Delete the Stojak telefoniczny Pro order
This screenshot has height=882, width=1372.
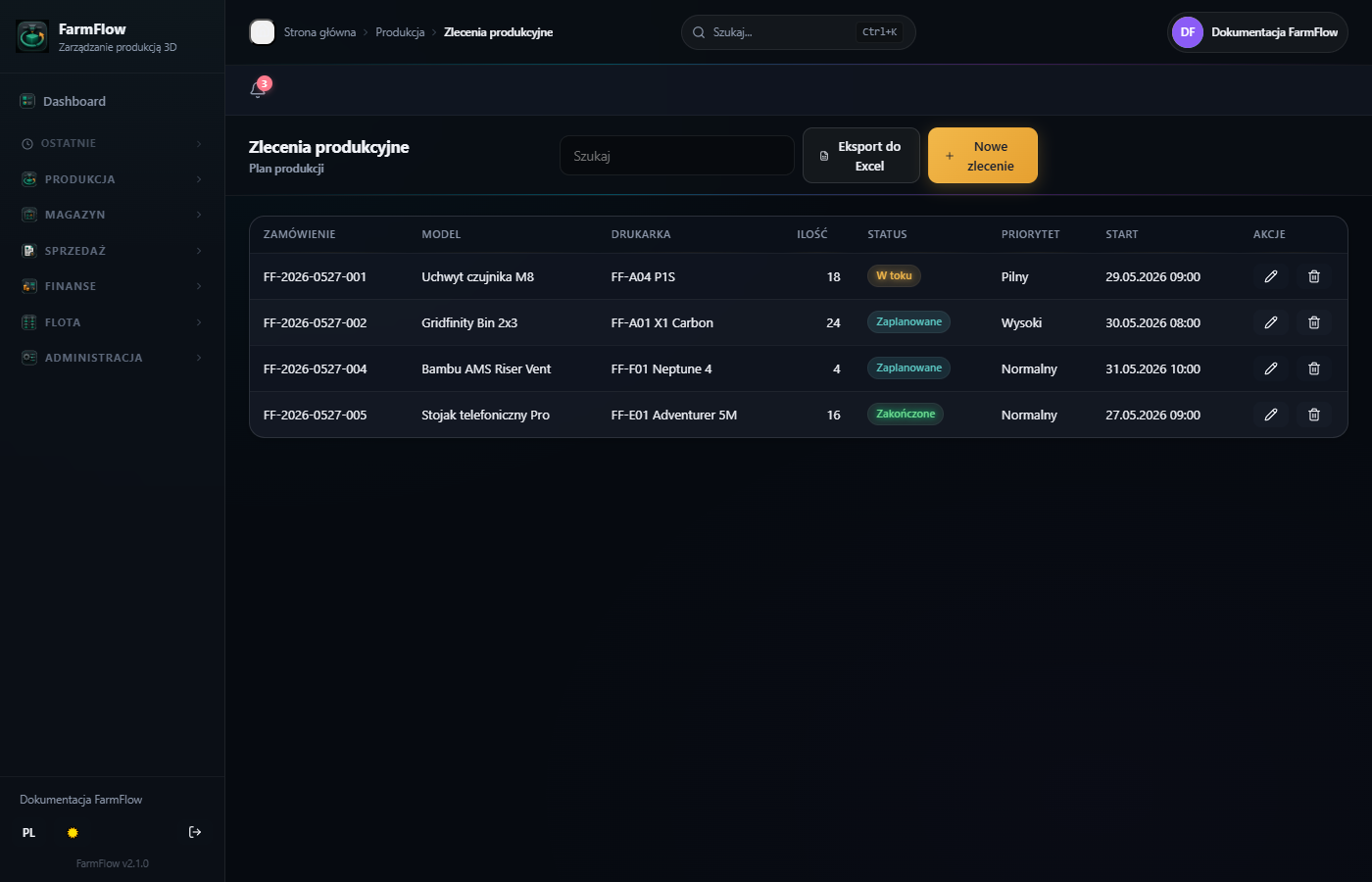tap(1314, 415)
